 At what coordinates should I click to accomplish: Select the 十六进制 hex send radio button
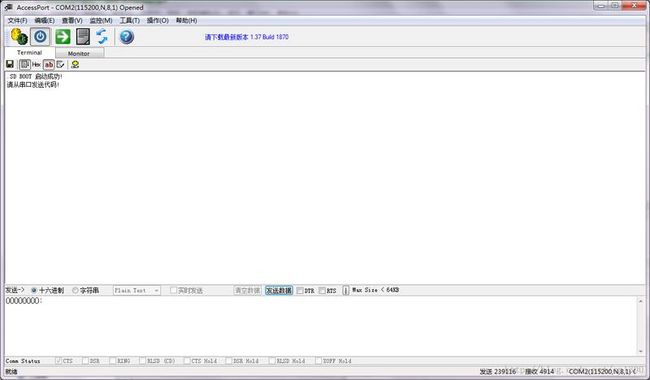click(34, 290)
